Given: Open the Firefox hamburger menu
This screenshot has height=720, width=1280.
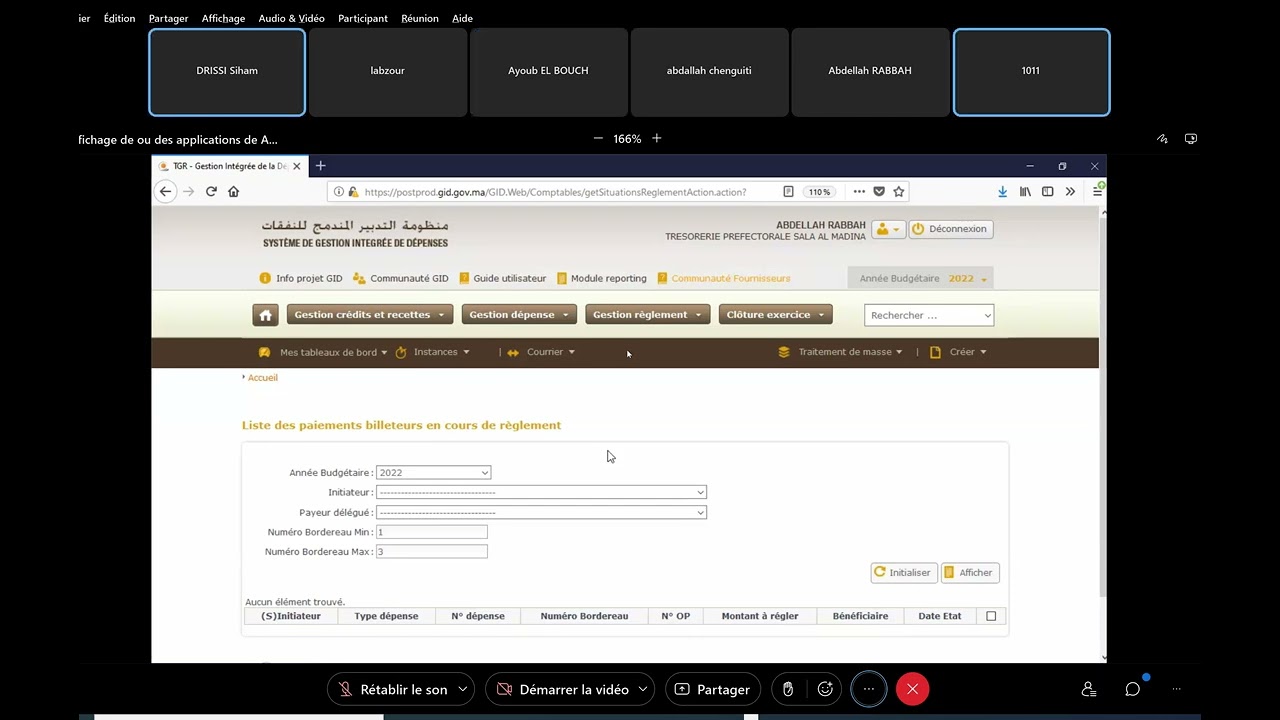Looking at the screenshot, I should coord(1097,191).
